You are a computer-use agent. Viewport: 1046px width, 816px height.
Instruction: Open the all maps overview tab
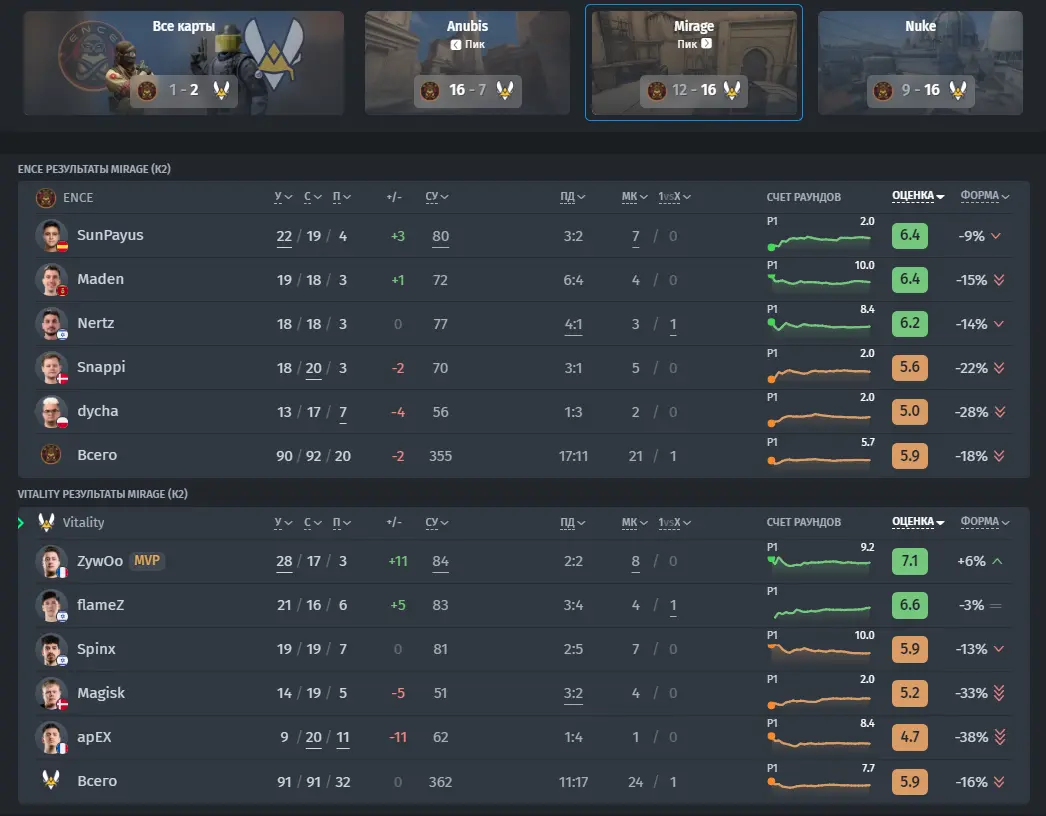[183, 63]
